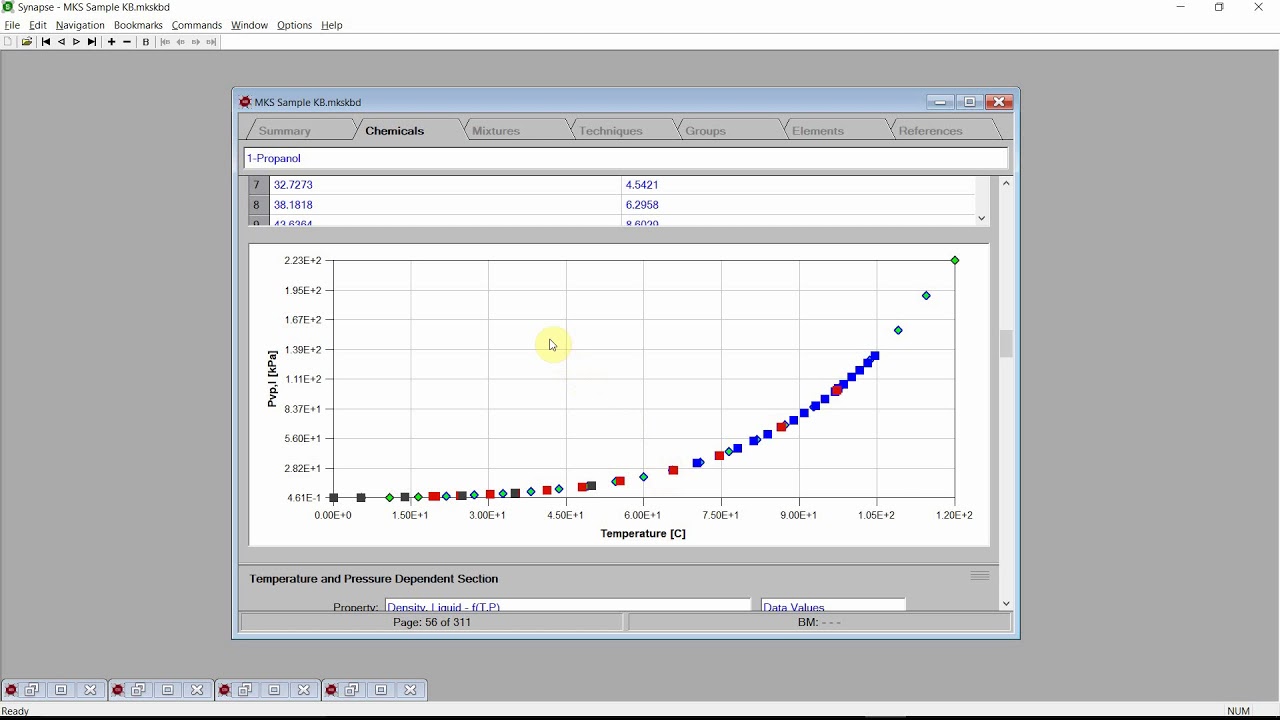The height and width of the screenshot is (720, 1280).
Task: Jump to the first page
Action: 46,42
